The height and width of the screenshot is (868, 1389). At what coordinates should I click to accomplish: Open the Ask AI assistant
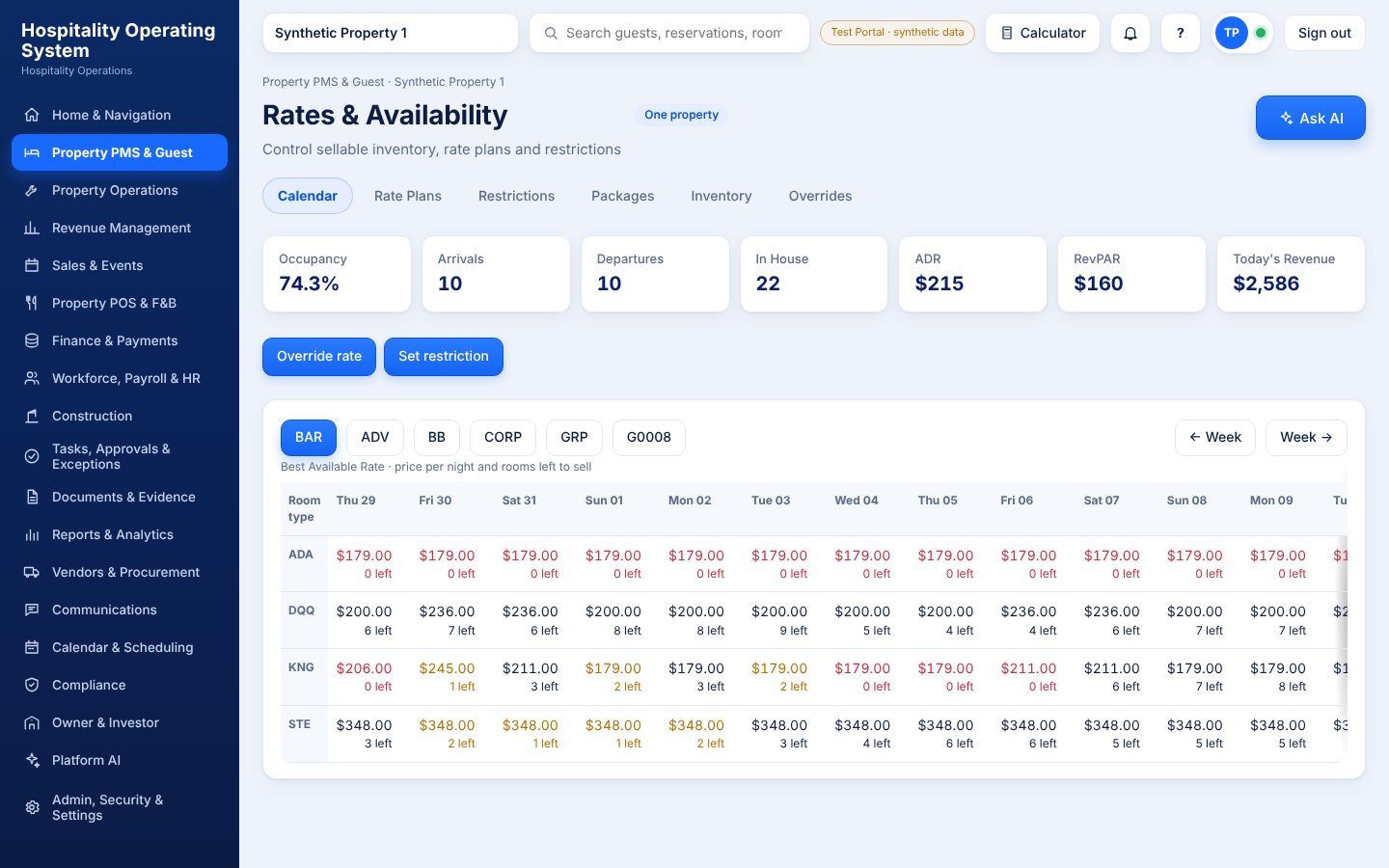pyautogui.click(x=1311, y=118)
